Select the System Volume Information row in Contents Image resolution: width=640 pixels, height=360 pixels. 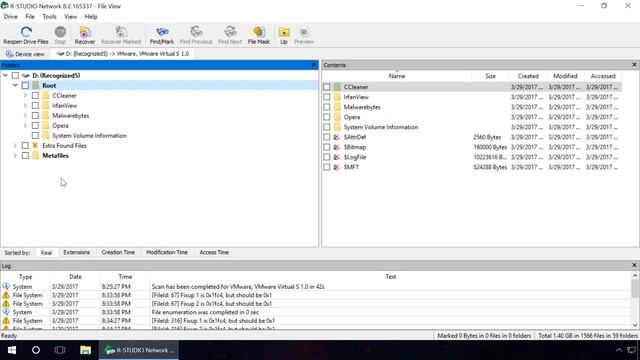[472, 127]
